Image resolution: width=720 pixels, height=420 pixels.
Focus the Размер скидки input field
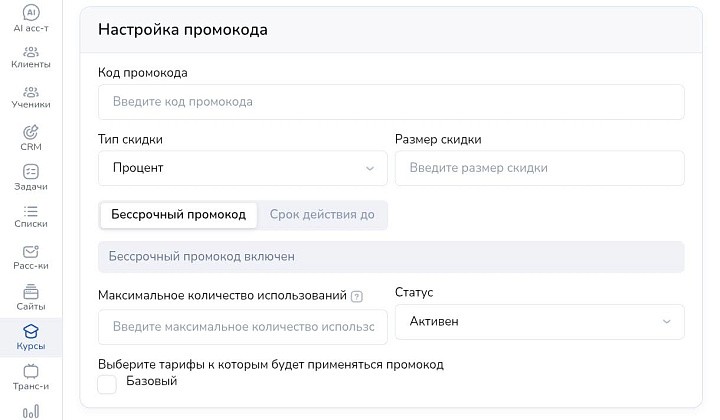click(540, 168)
